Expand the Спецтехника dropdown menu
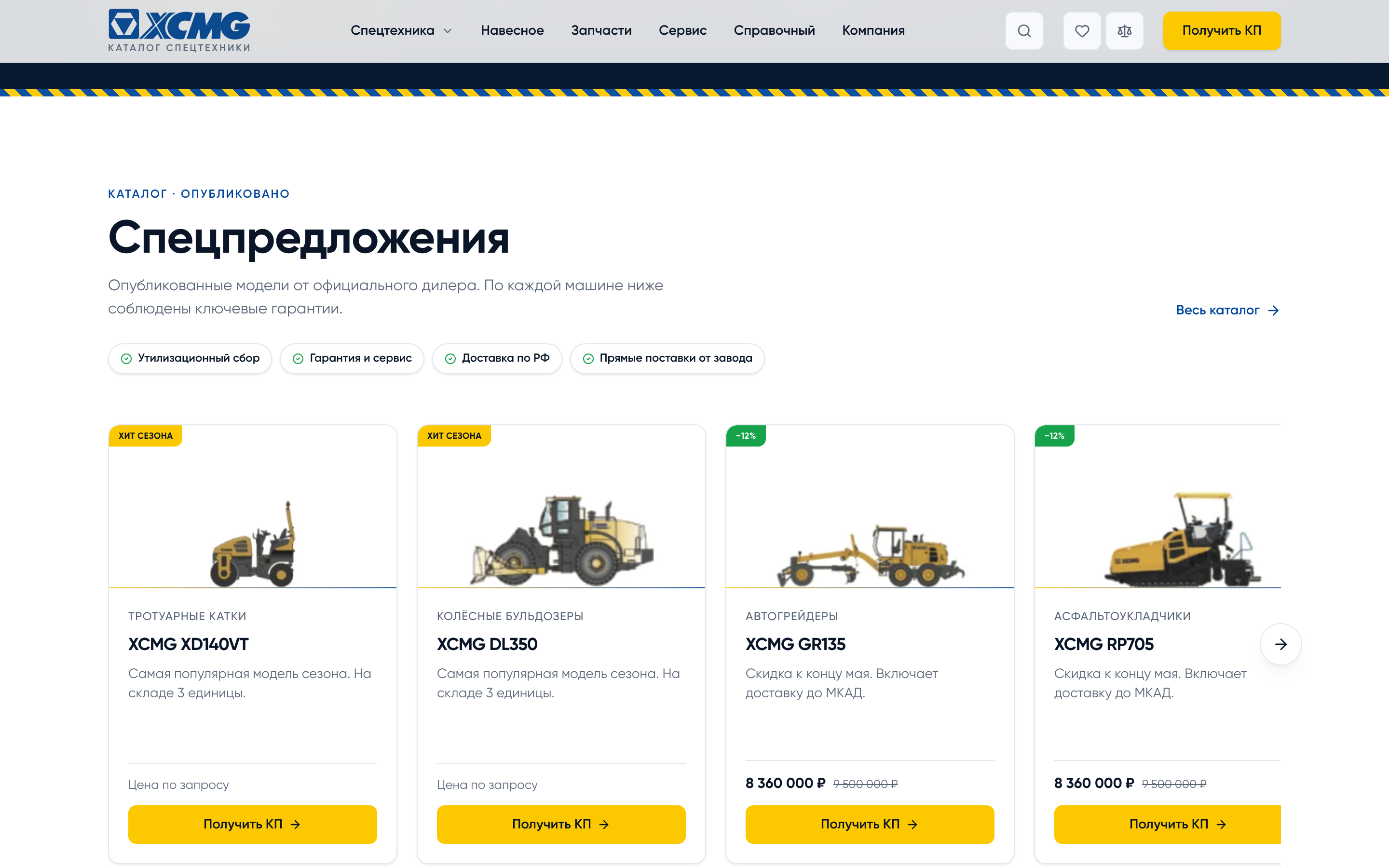This screenshot has width=1389, height=868. (x=401, y=30)
